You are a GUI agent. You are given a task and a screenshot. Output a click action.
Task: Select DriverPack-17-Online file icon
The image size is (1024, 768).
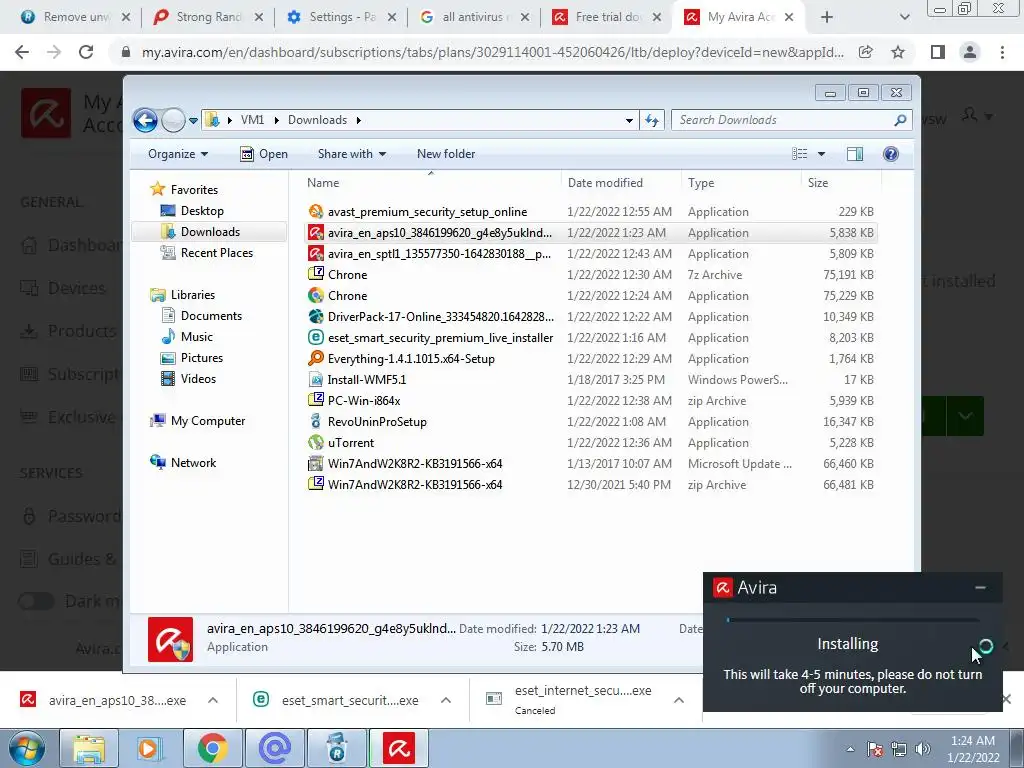pyautogui.click(x=315, y=317)
